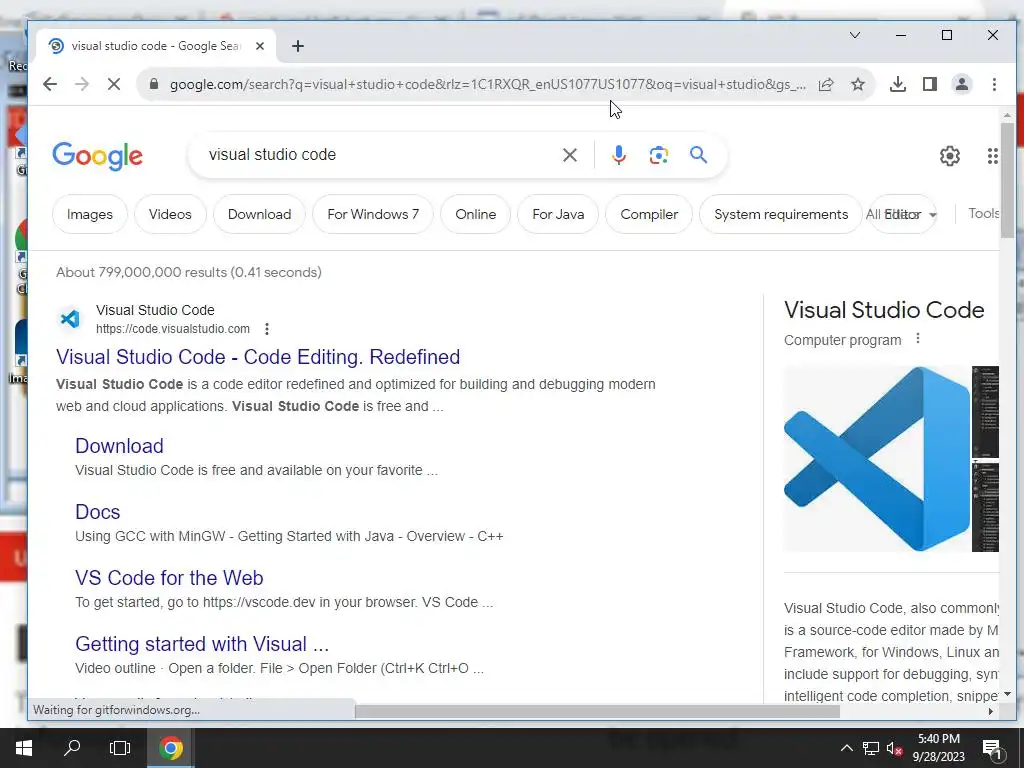Share this page via address bar icon
The image size is (1024, 768).
pyautogui.click(x=826, y=84)
